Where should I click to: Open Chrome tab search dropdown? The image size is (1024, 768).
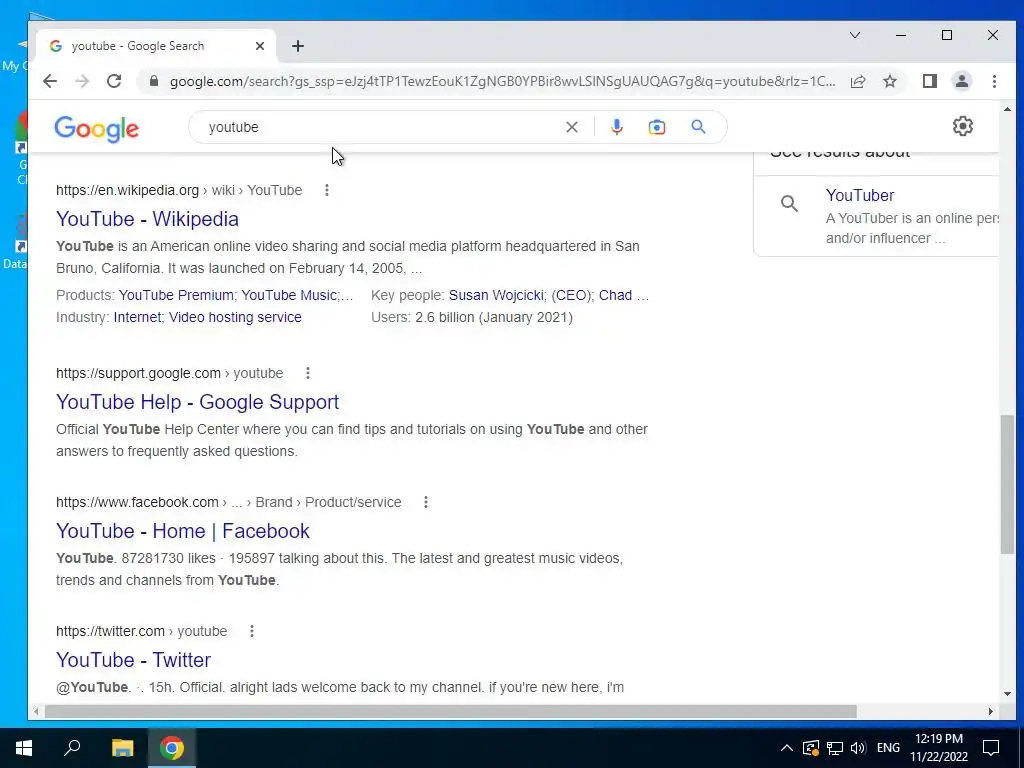pyautogui.click(x=854, y=35)
